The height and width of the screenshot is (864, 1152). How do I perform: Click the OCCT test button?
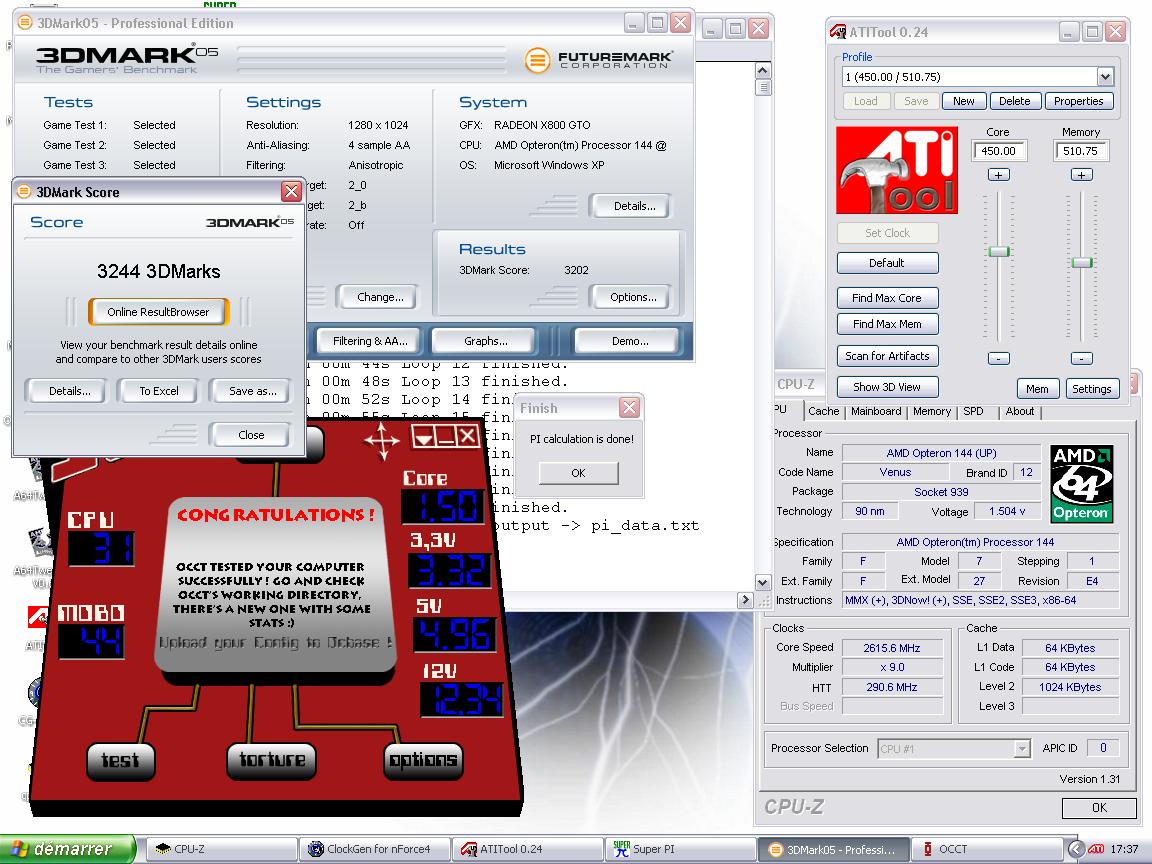click(x=120, y=760)
